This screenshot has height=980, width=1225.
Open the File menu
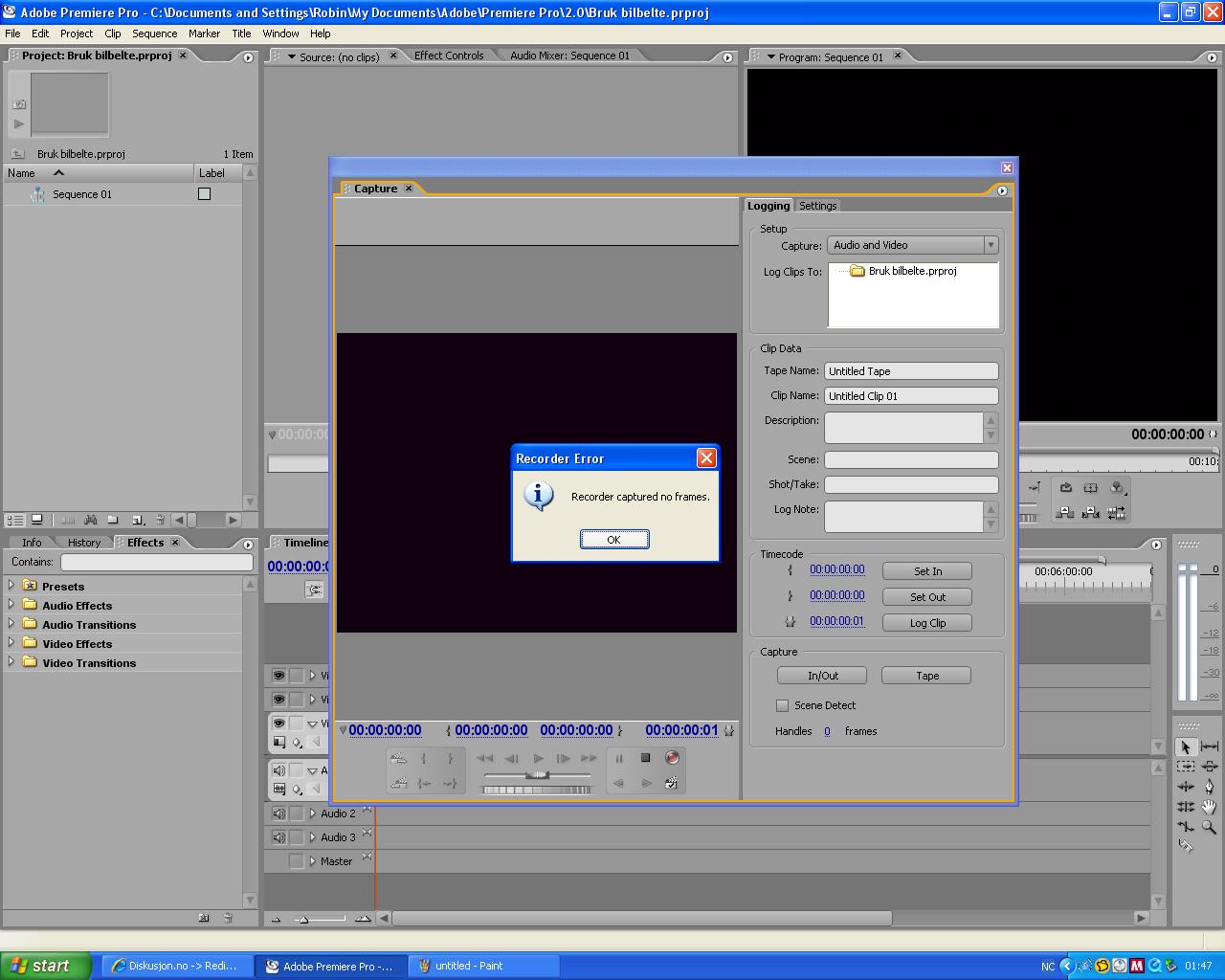click(12, 33)
